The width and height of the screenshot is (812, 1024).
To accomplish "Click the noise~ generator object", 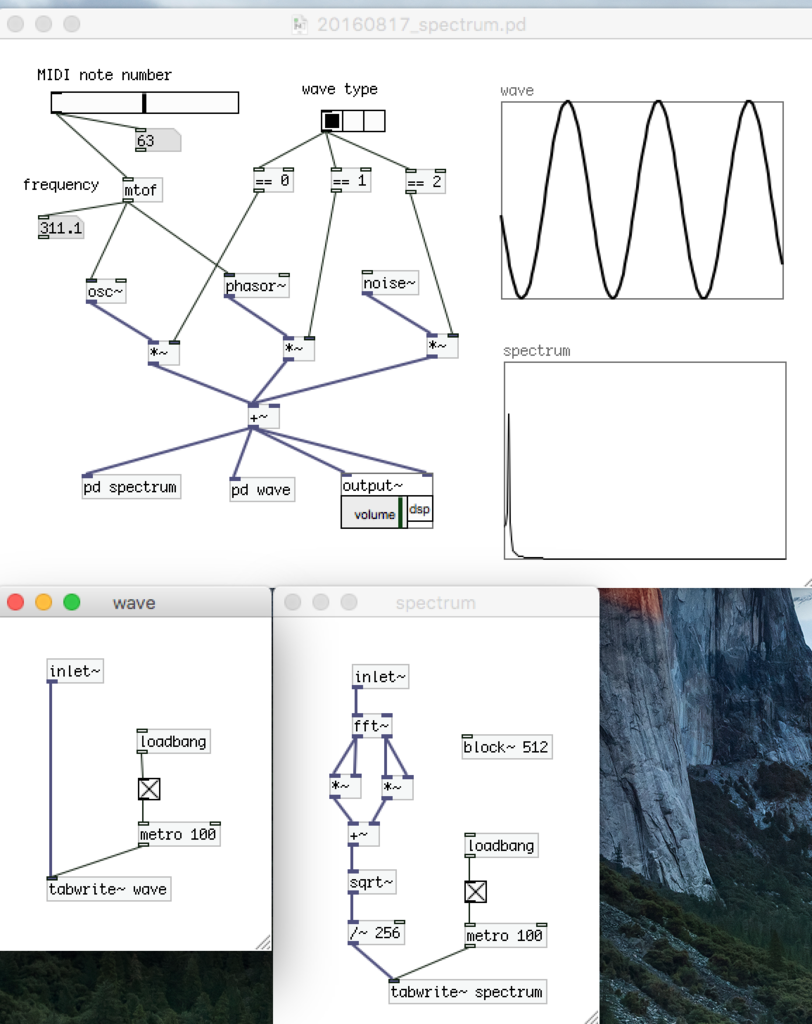I will pyautogui.click(x=388, y=282).
